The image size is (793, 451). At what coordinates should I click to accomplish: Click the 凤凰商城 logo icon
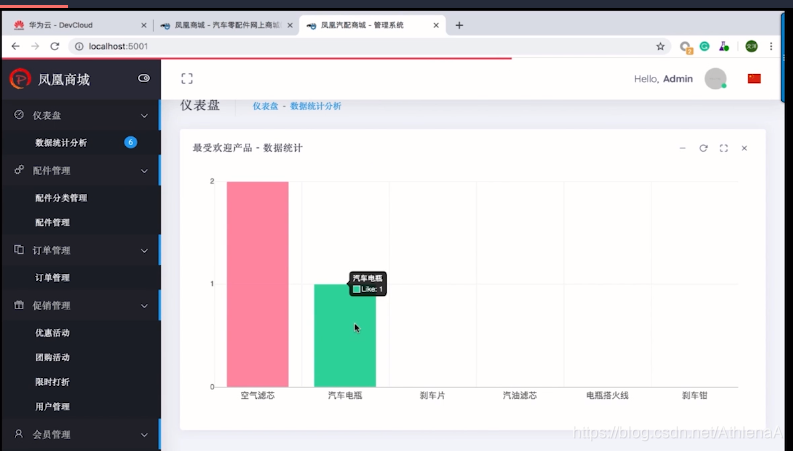20,79
